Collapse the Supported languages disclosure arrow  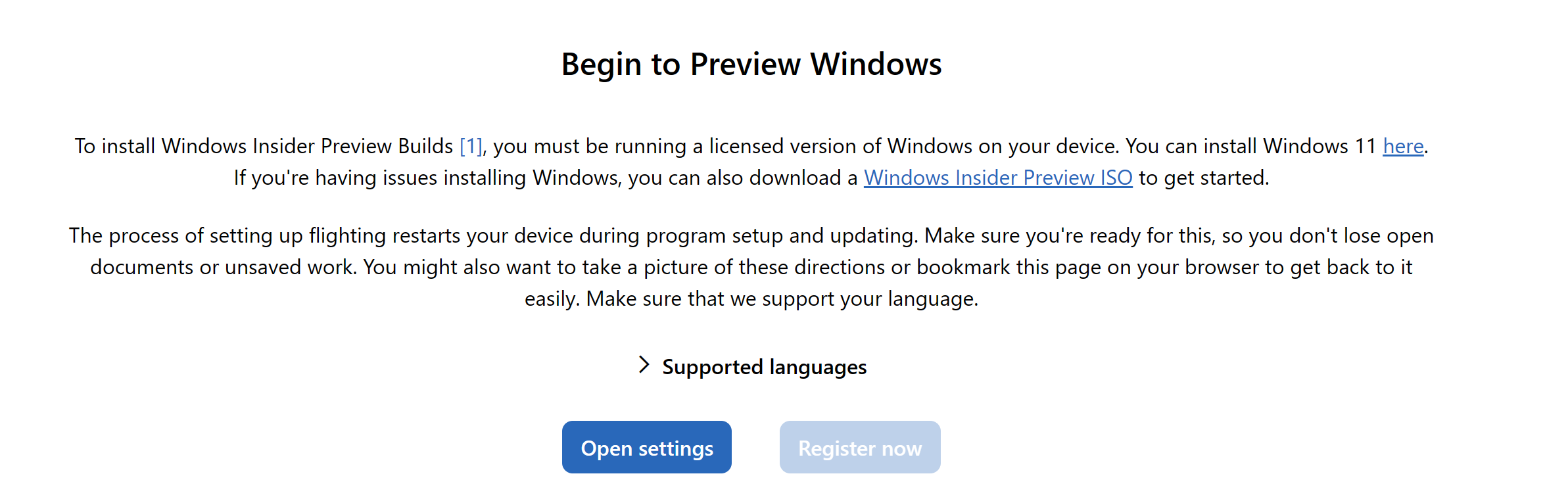coord(643,367)
